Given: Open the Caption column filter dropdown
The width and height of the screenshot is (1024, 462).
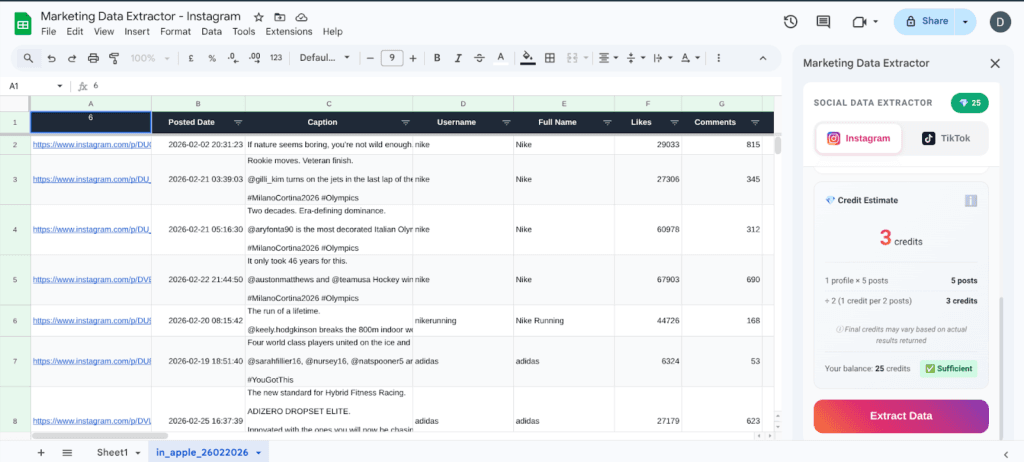Looking at the screenshot, I should tap(405, 122).
